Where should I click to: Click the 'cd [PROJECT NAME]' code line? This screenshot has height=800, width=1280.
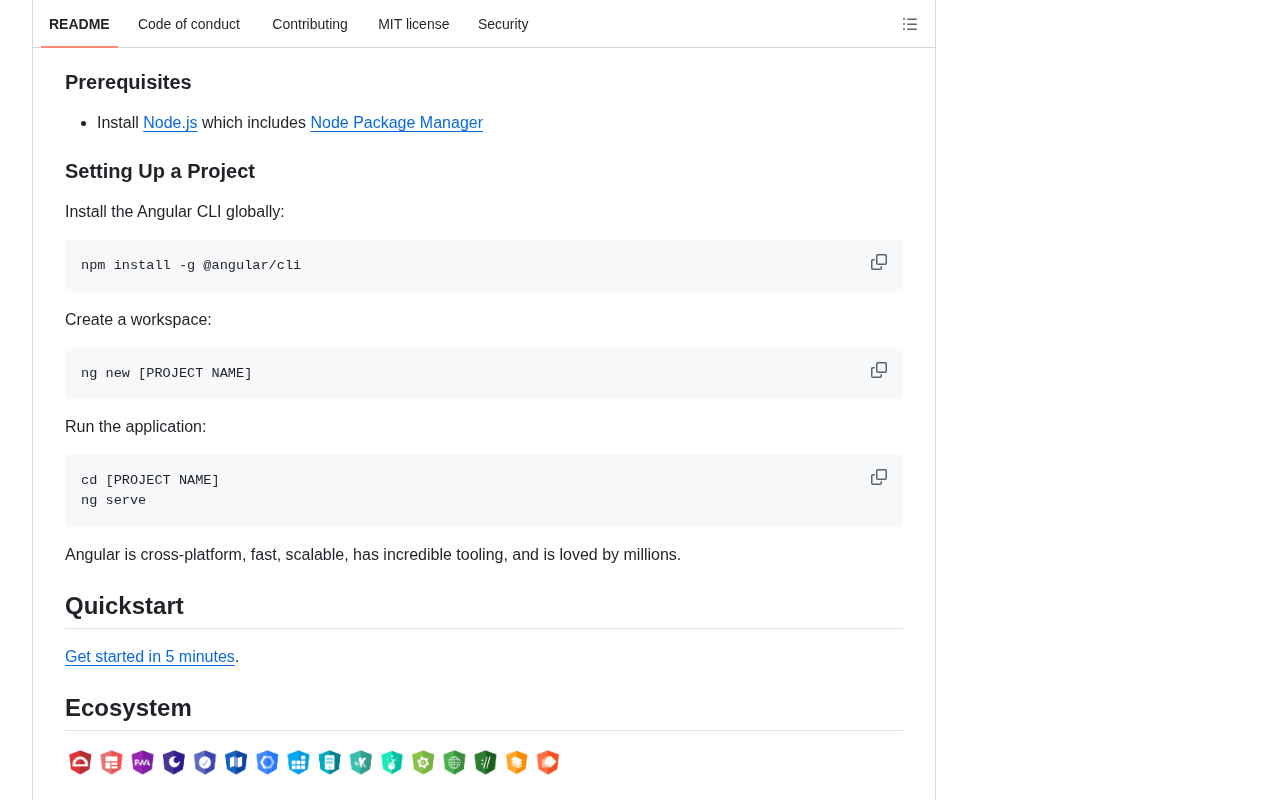[150, 480]
